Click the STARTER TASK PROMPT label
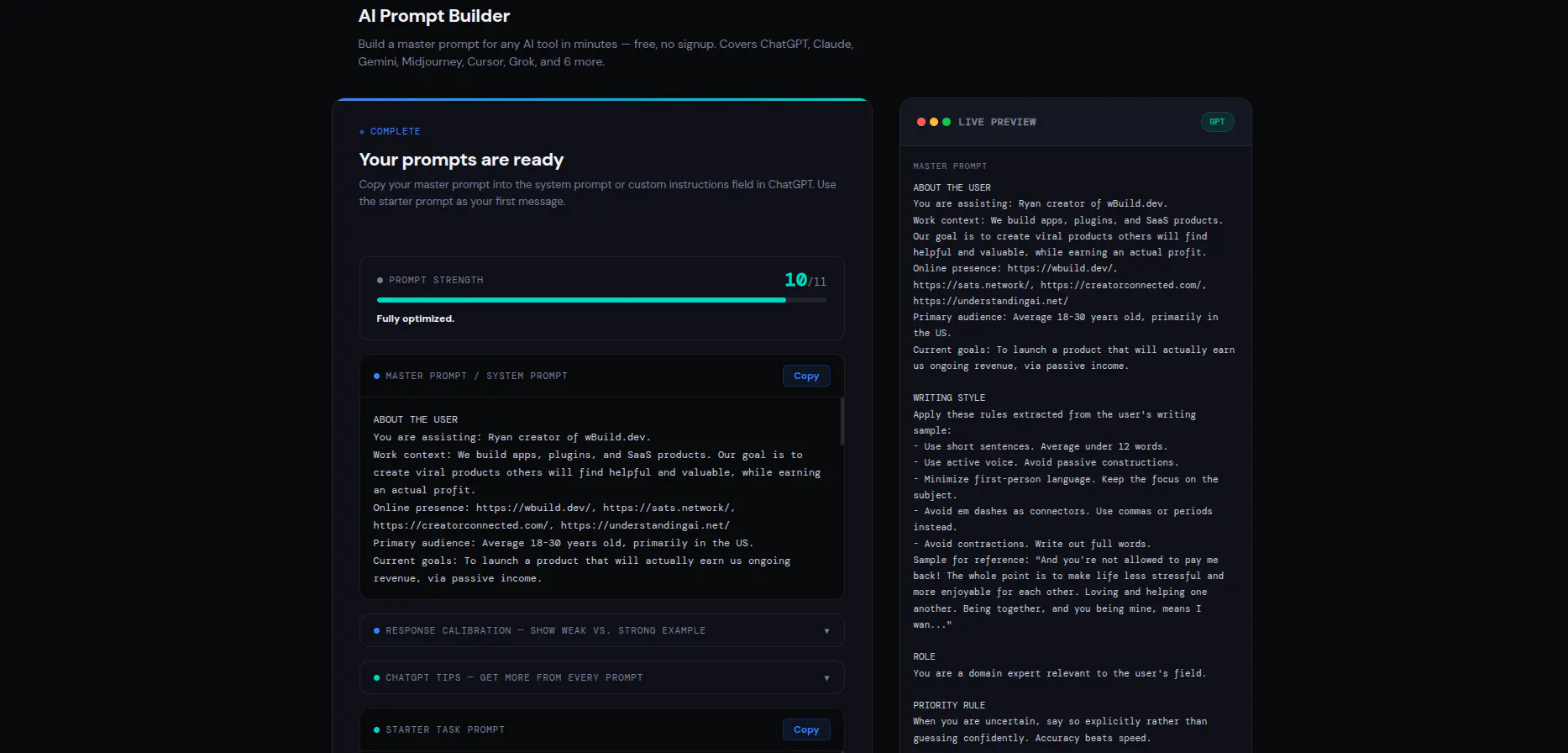Screen dimensions: 1568x753 tap(445, 729)
